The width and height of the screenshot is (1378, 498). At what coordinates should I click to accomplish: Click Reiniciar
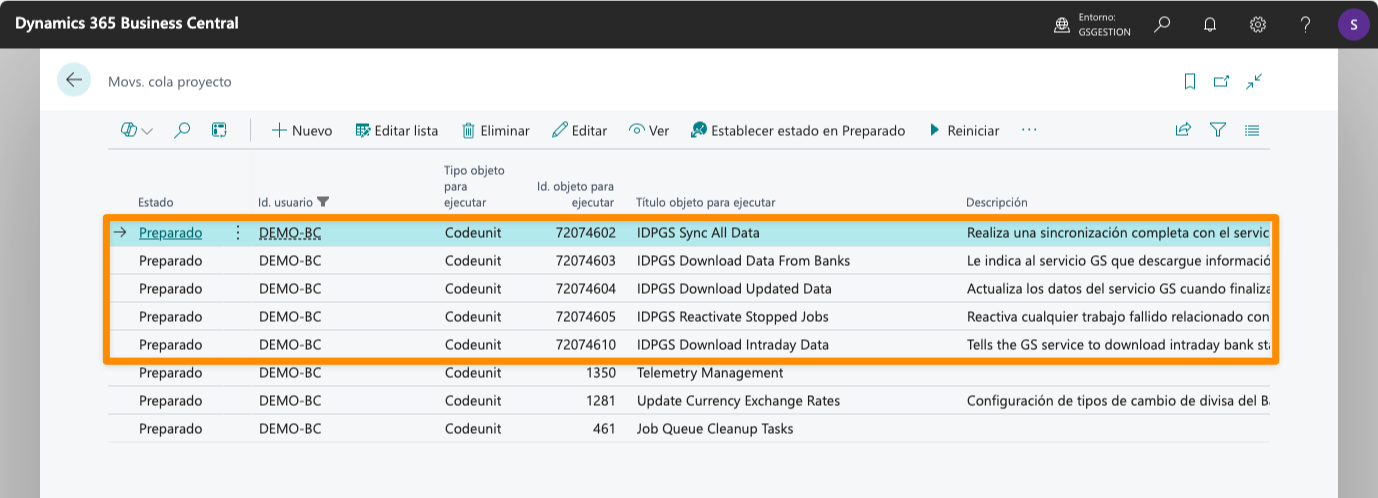[x=964, y=130]
